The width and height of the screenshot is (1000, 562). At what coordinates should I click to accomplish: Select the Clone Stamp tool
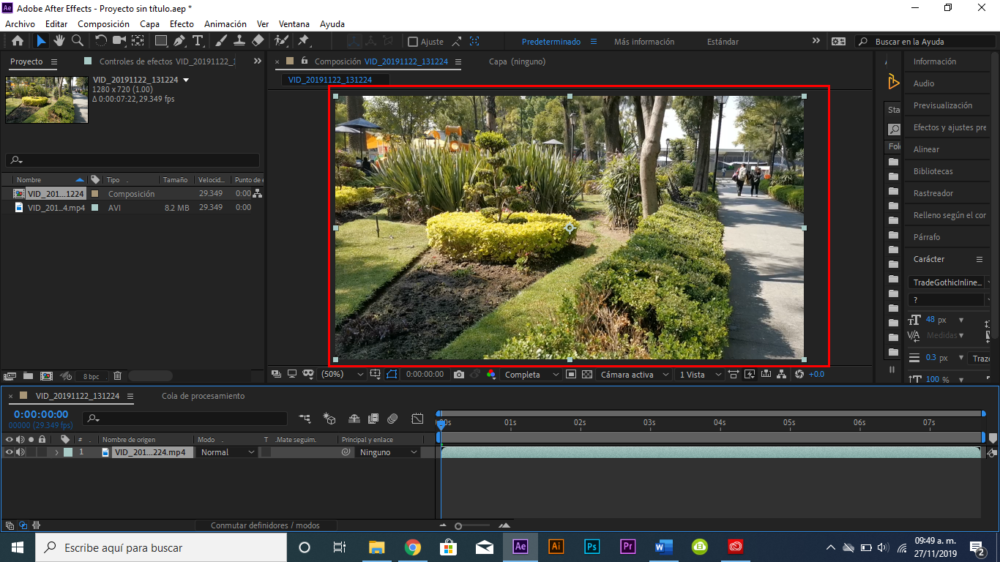click(238, 41)
